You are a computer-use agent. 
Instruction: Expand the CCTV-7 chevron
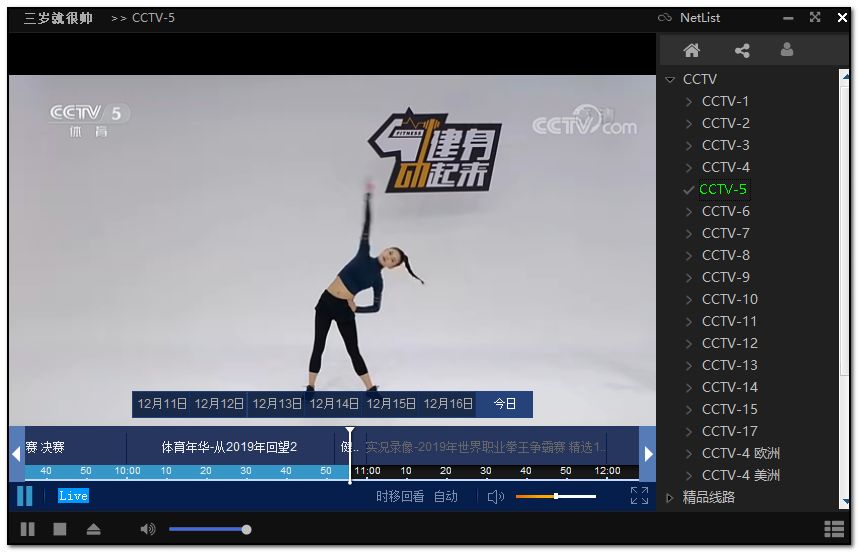click(x=689, y=234)
